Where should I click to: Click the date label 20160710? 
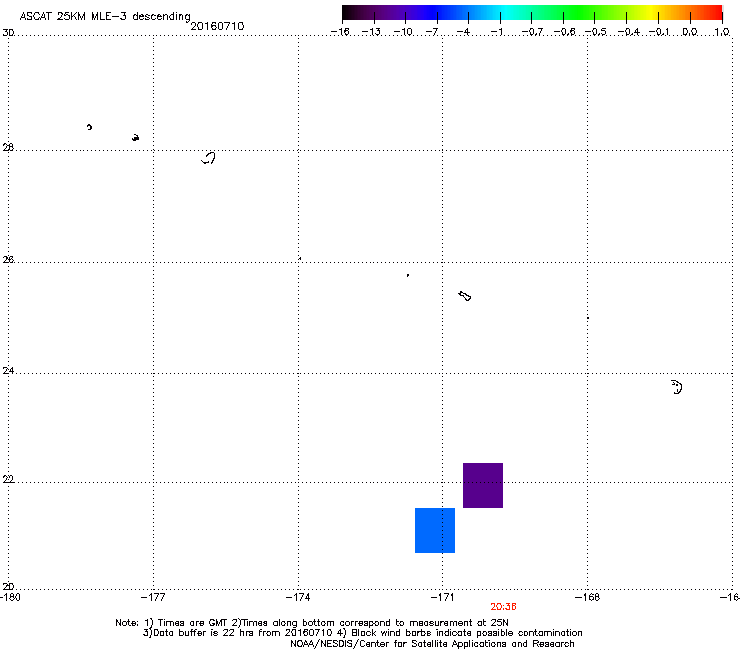pos(217,26)
